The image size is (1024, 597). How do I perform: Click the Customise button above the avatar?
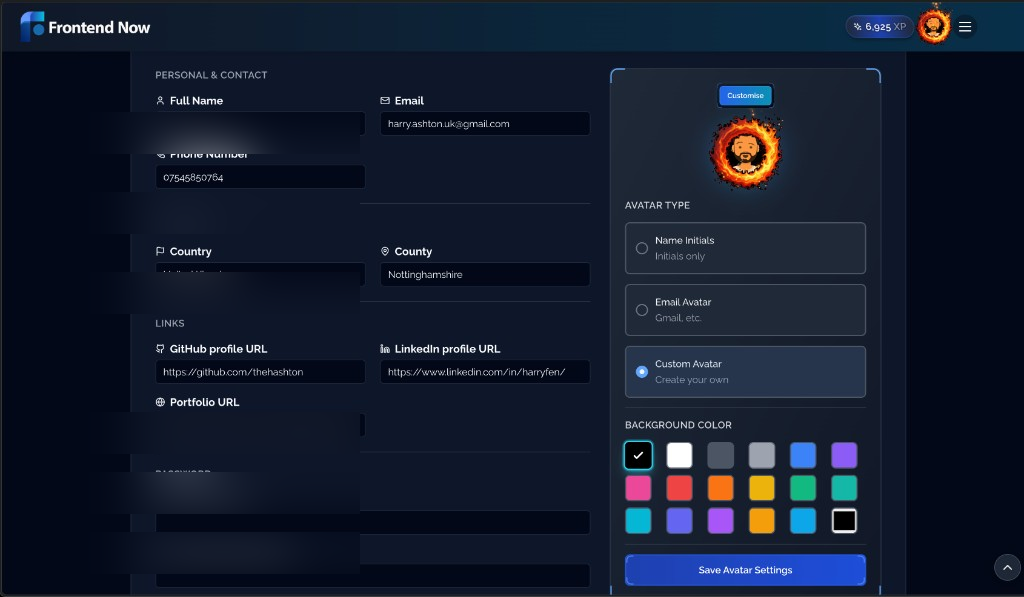[745, 95]
